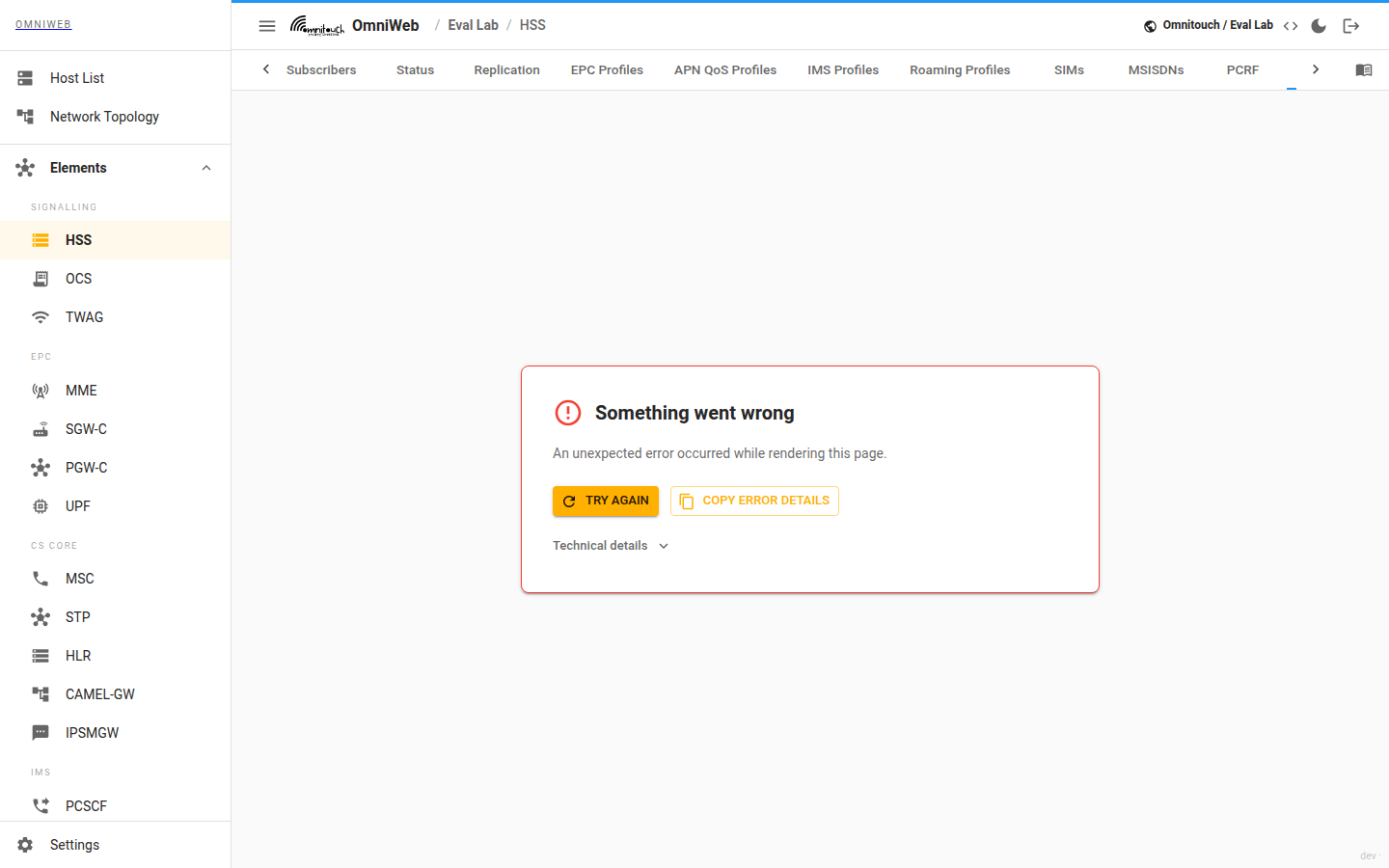Click the OmniWeb title text
This screenshot has height=868, width=1389.
385,25
